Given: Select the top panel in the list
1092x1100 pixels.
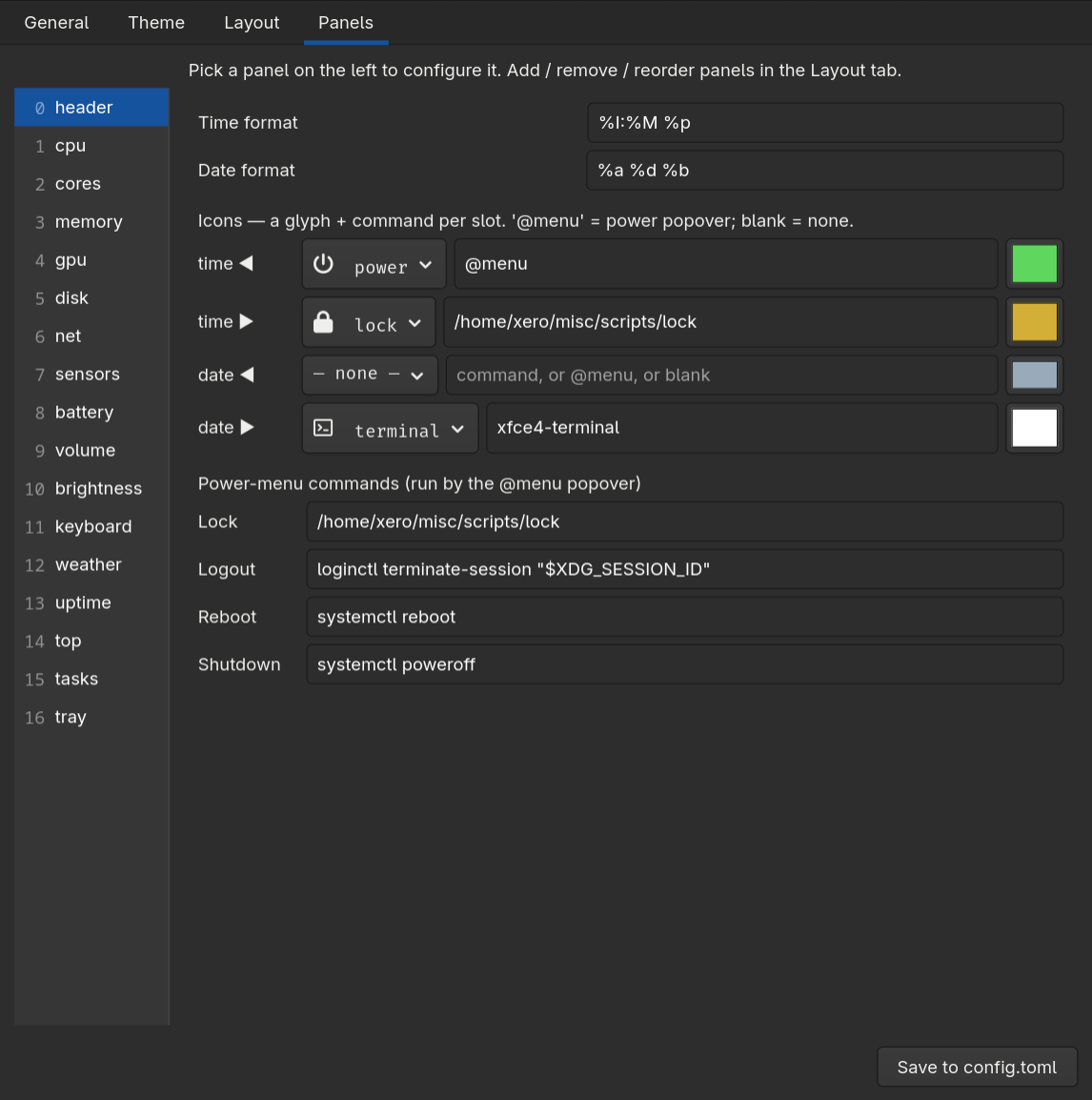Looking at the screenshot, I should [91, 642].
